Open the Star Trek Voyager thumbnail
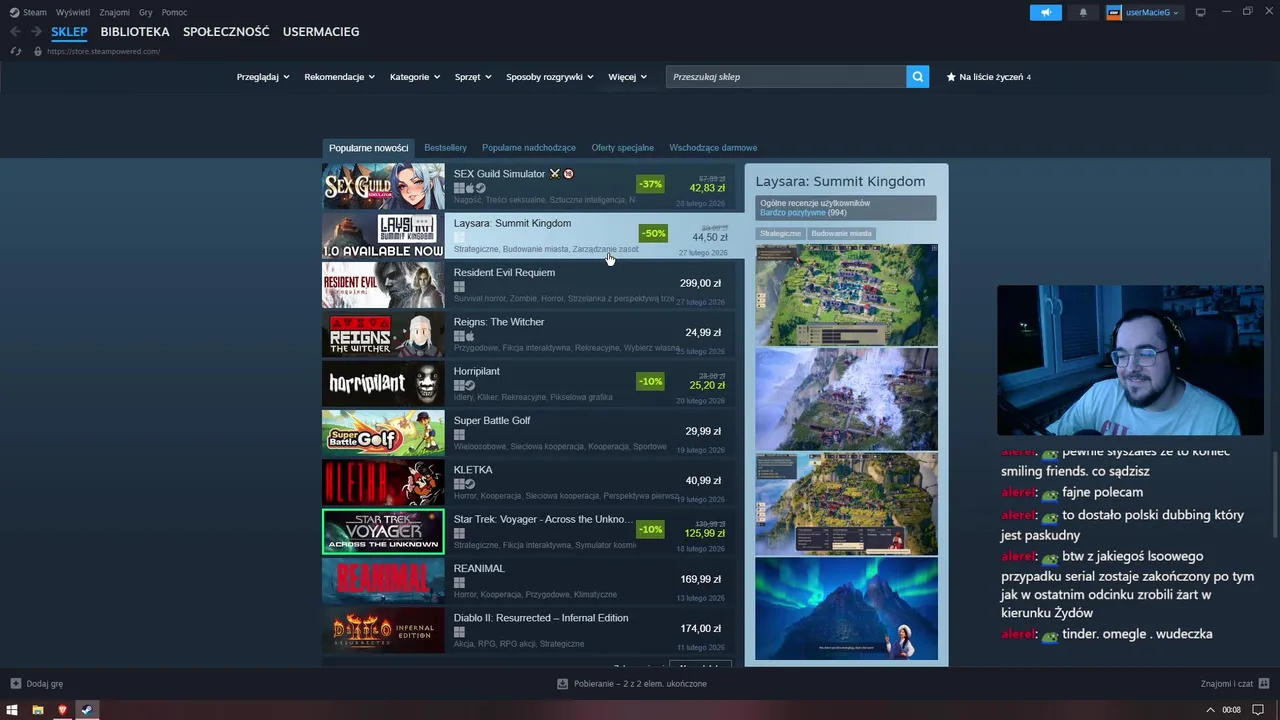The height and width of the screenshot is (720, 1280). pos(383,531)
